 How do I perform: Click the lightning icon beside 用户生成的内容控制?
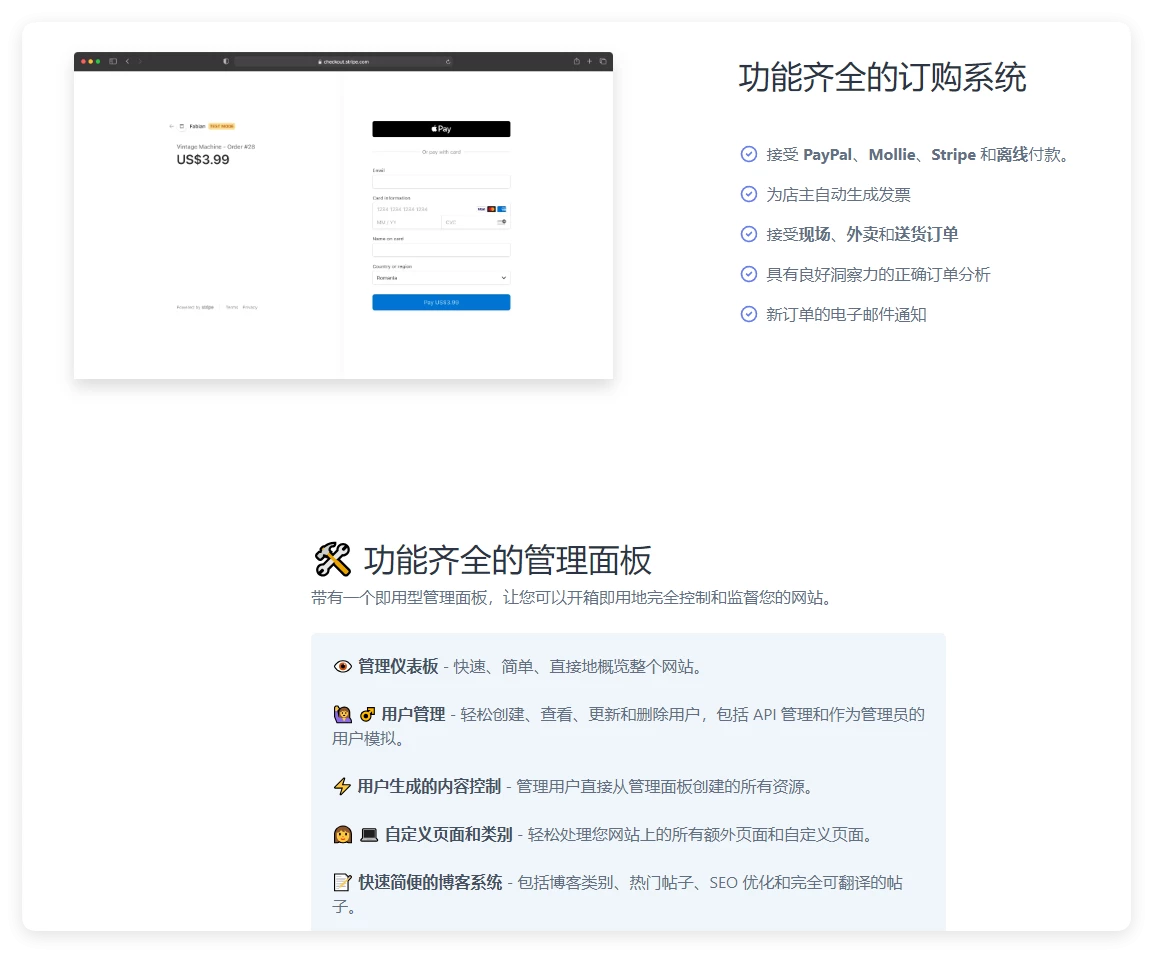coord(340,786)
